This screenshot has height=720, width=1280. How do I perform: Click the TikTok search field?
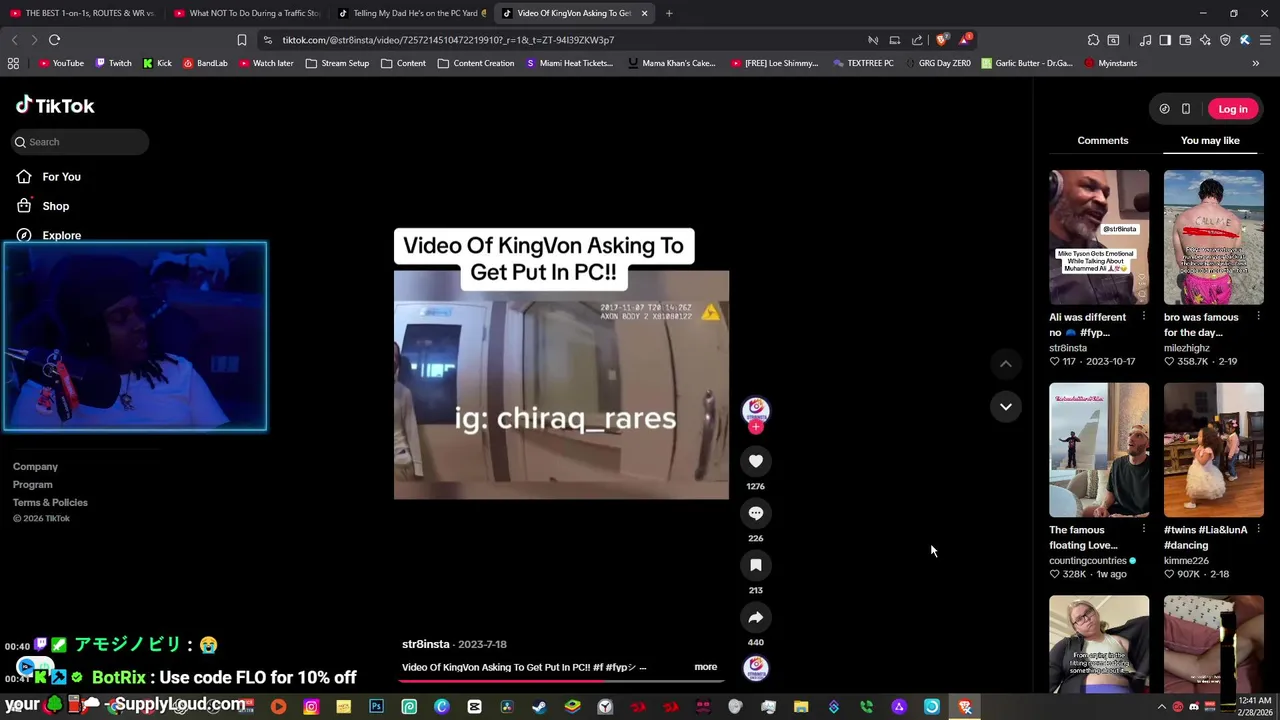tap(80, 142)
